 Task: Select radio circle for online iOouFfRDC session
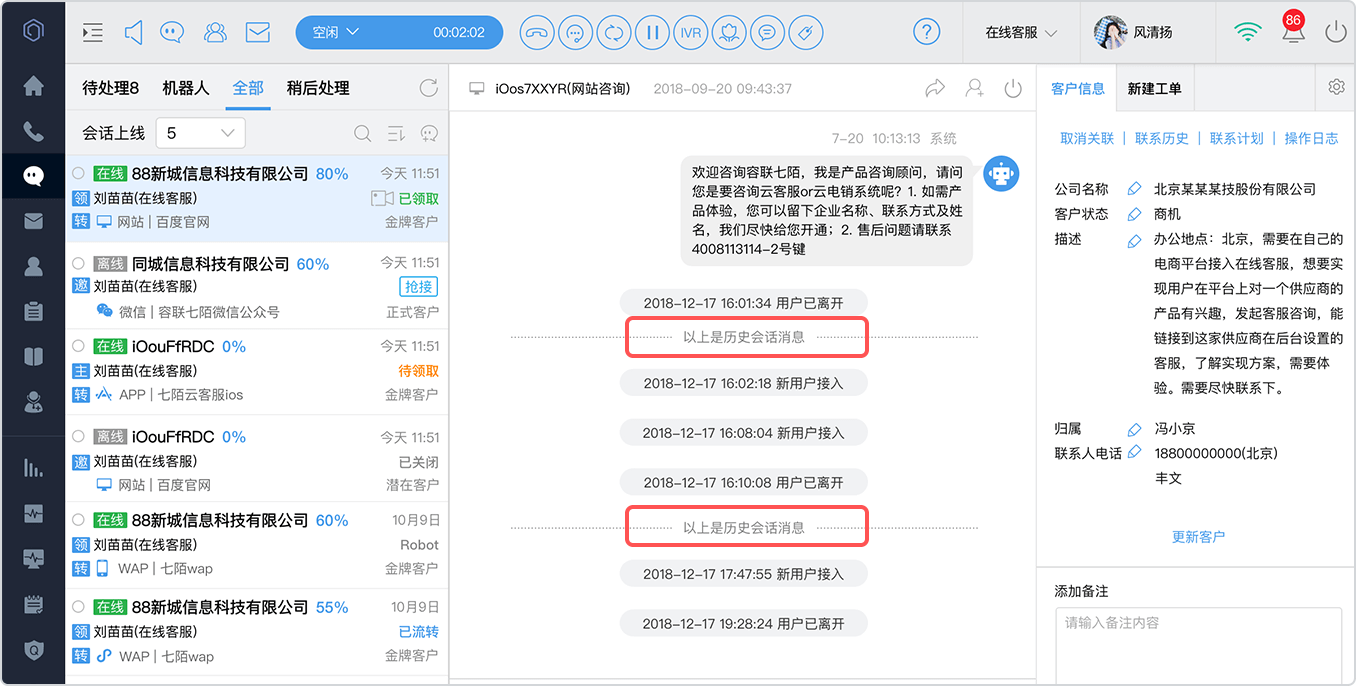point(79,346)
